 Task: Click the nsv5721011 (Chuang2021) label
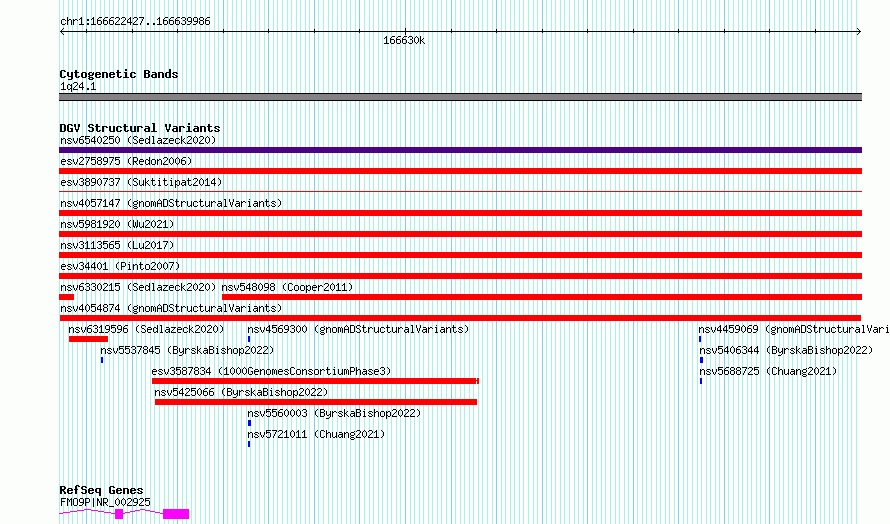[x=316, y=434]
